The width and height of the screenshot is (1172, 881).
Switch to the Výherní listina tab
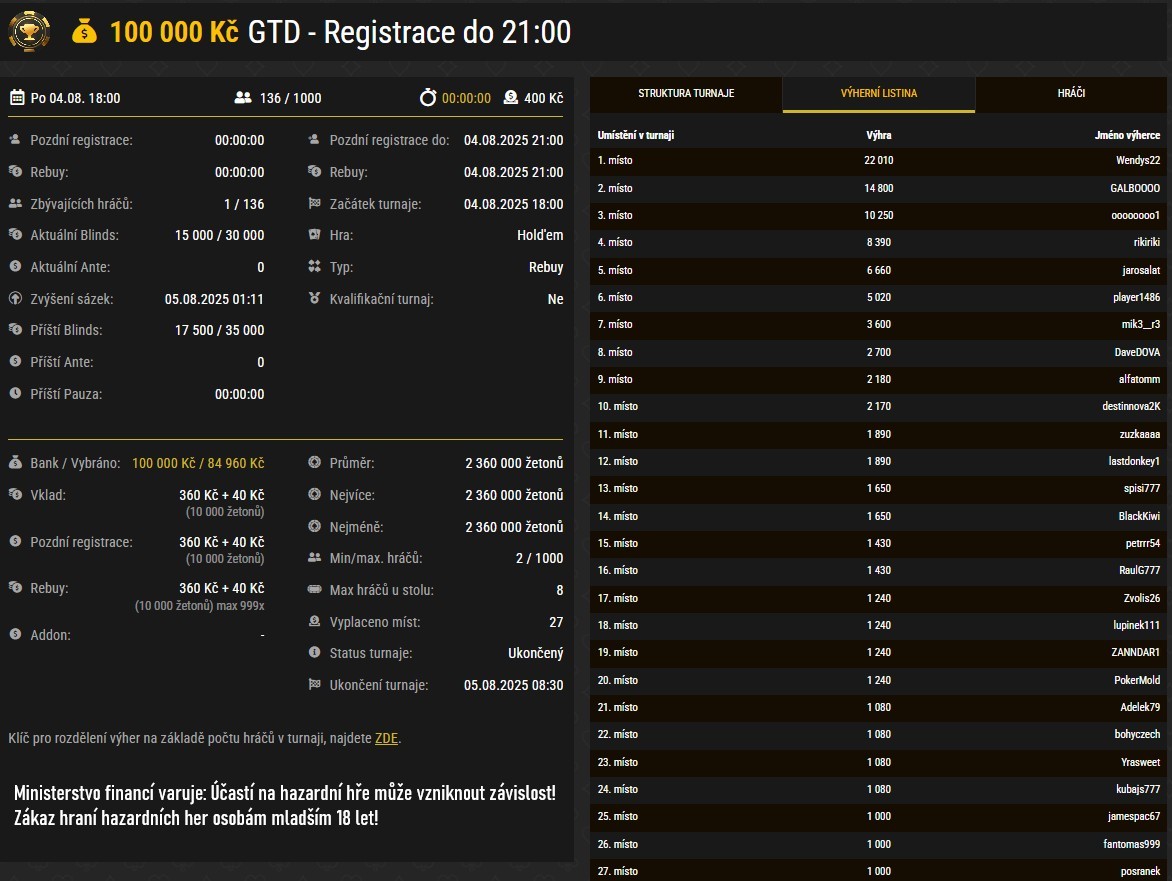coord(878,94)
